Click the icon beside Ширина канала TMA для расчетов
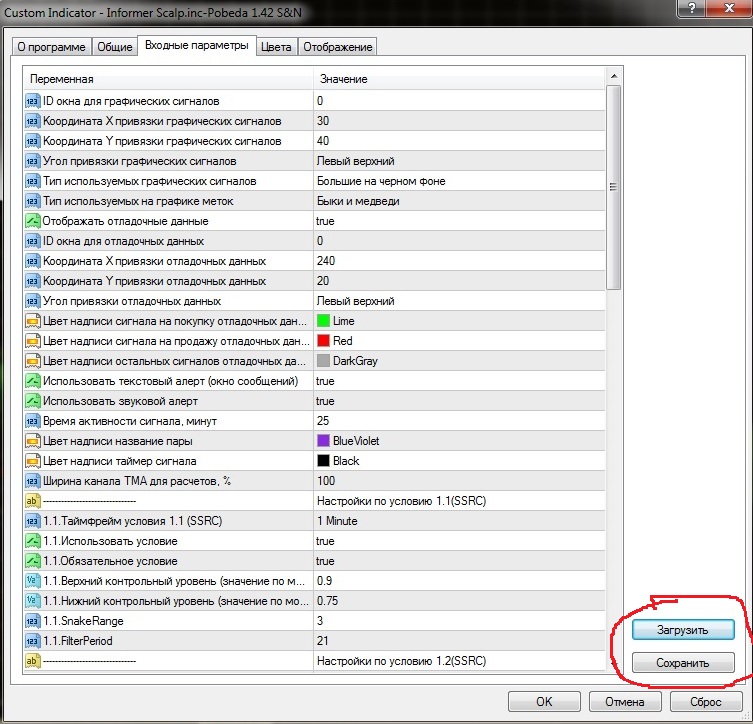753x724 pixels. (32, 482)
